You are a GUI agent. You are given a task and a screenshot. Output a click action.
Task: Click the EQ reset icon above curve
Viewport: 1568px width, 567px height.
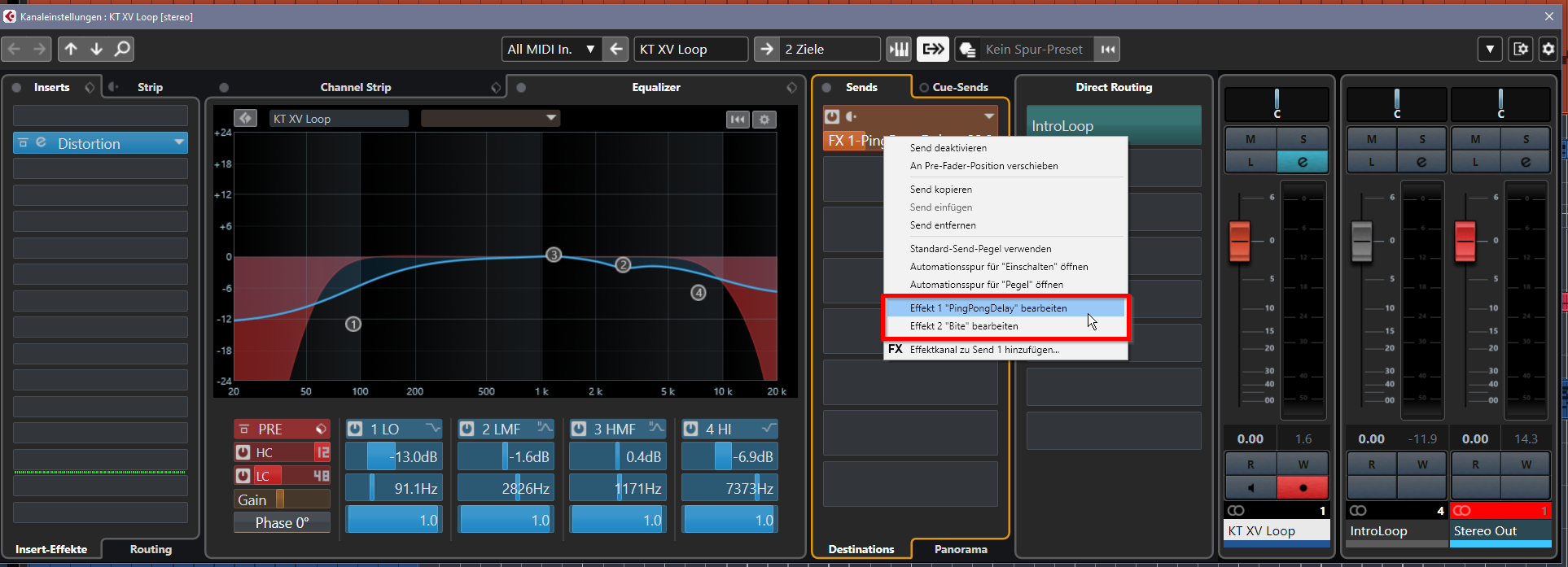tap(738, 120)
